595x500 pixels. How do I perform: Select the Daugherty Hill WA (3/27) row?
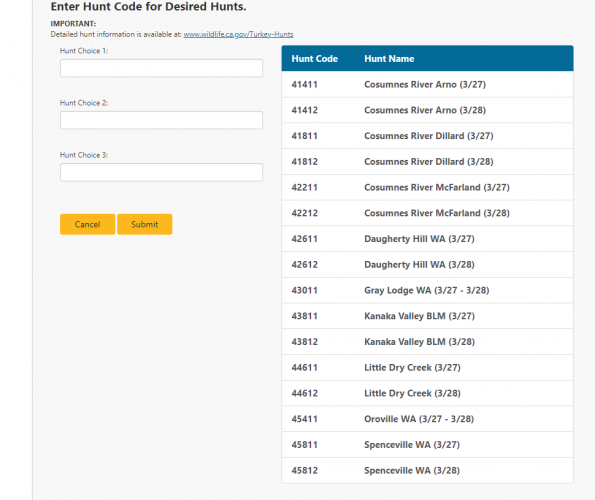(427, 239)
